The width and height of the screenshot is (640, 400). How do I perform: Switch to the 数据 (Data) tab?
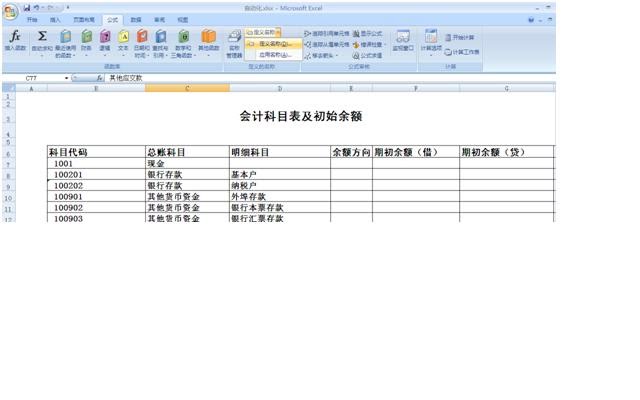(x=136, y=20)
